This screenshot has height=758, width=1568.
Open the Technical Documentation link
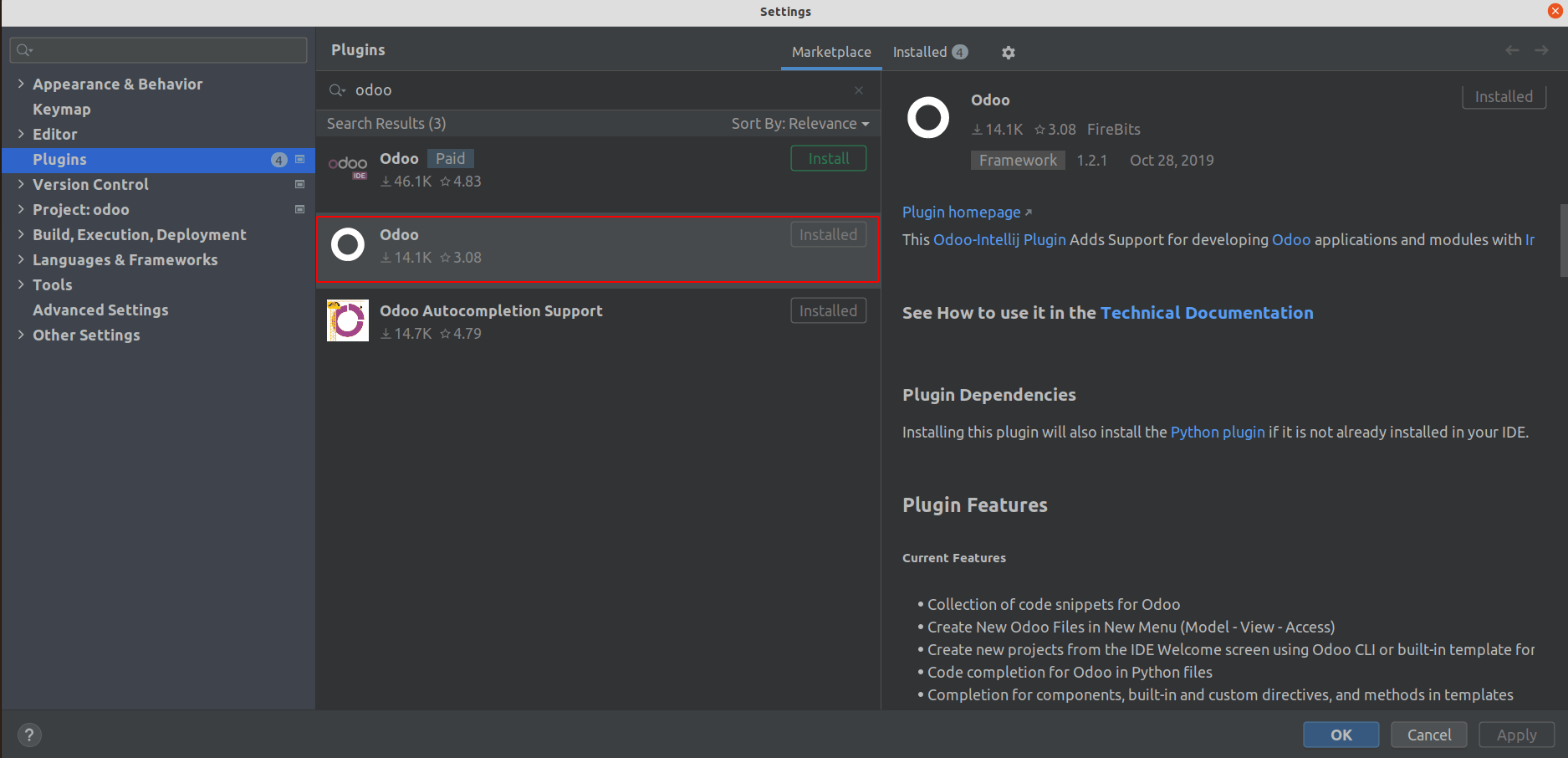(x=1207, y=313)
